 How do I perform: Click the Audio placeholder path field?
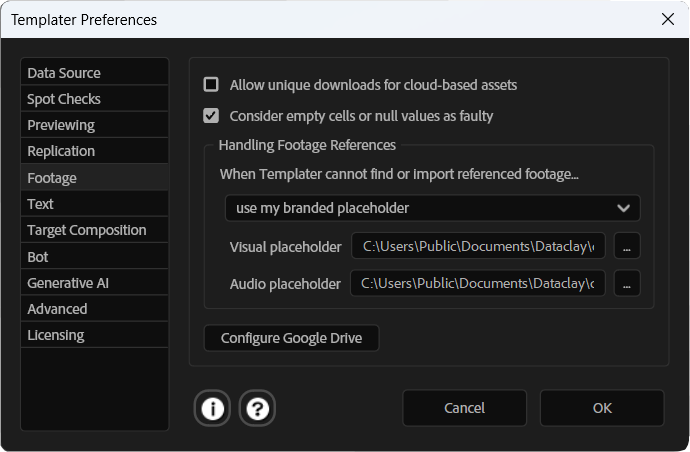[478, 283]
